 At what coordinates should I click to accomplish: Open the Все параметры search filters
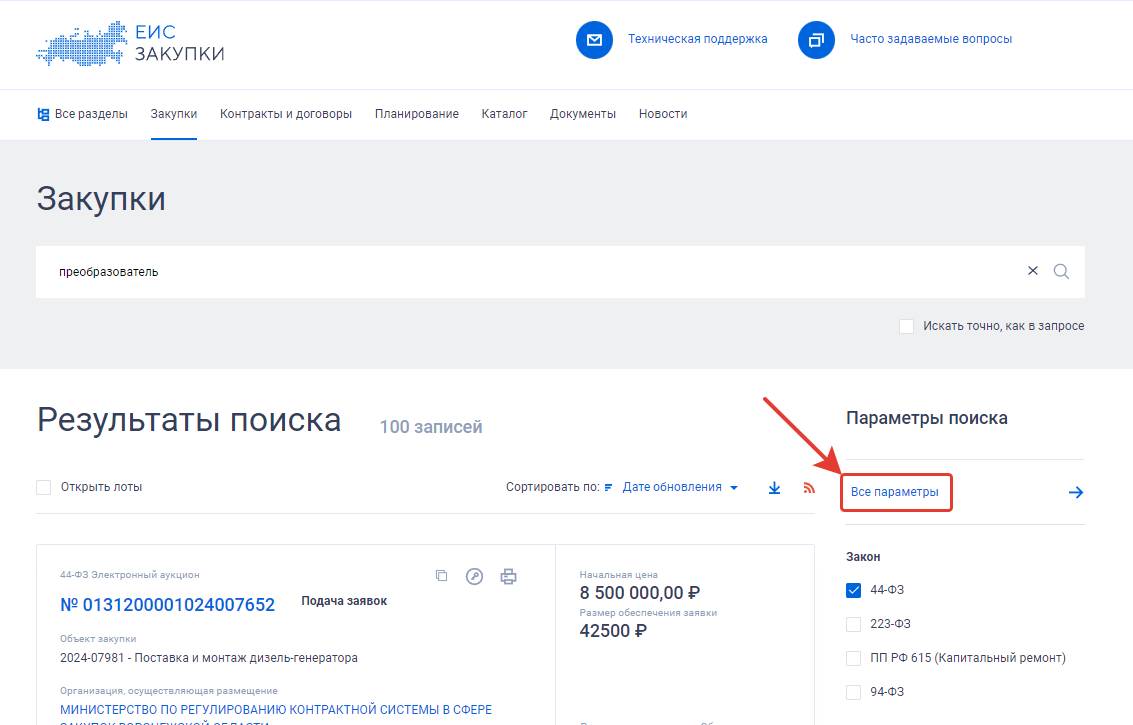coord(896,491)
